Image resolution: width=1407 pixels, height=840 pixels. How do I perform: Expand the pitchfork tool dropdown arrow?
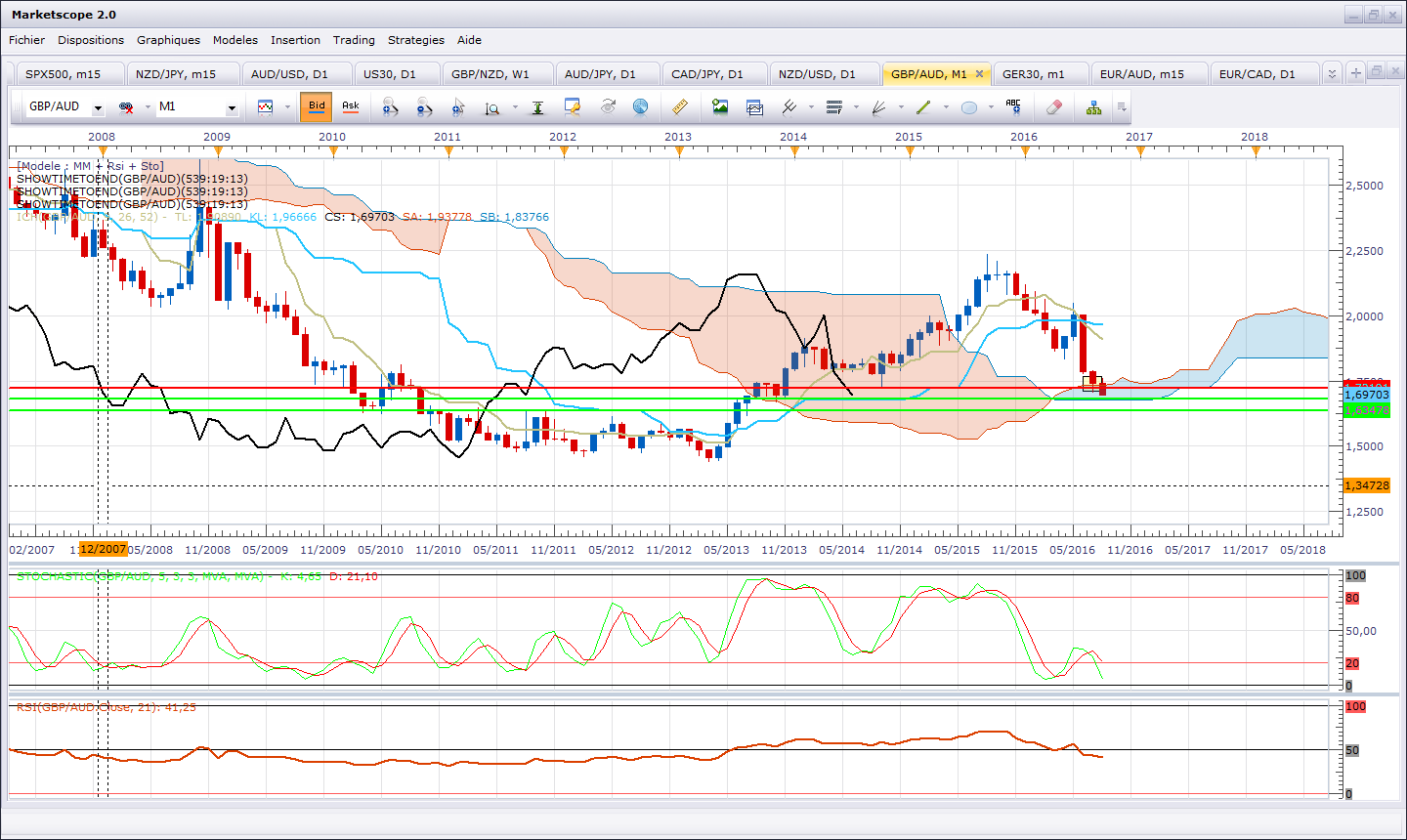click(x=811, y=107)
